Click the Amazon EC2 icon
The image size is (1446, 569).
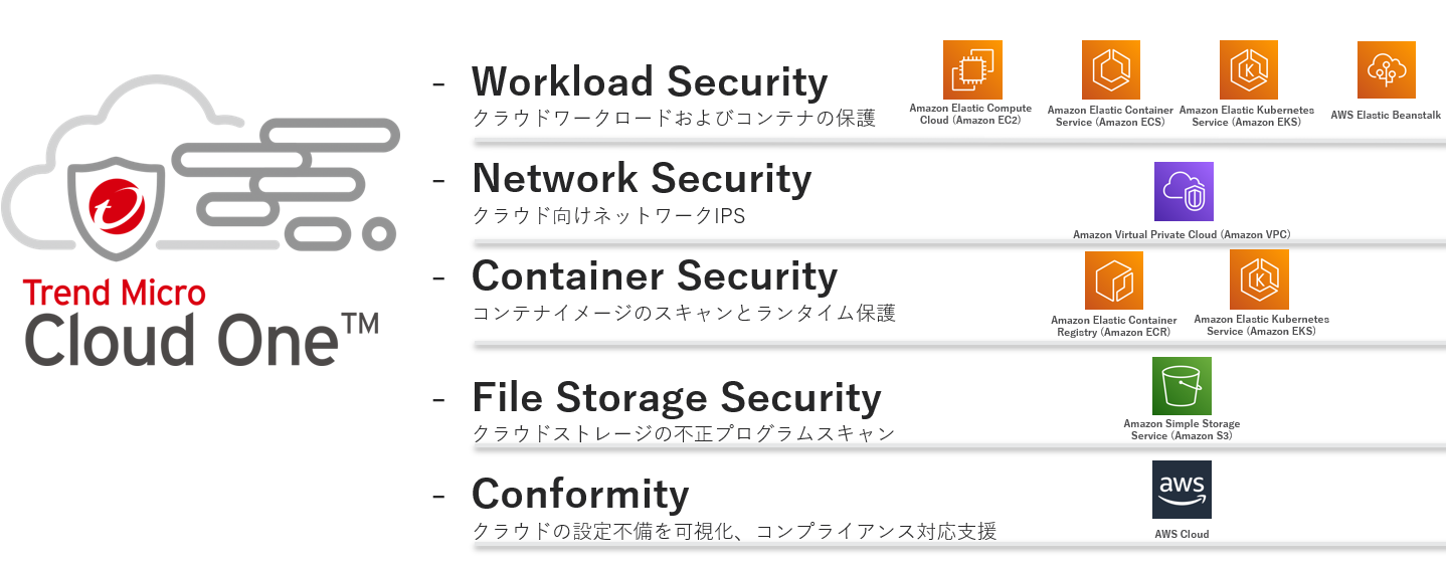pos(972,70)
